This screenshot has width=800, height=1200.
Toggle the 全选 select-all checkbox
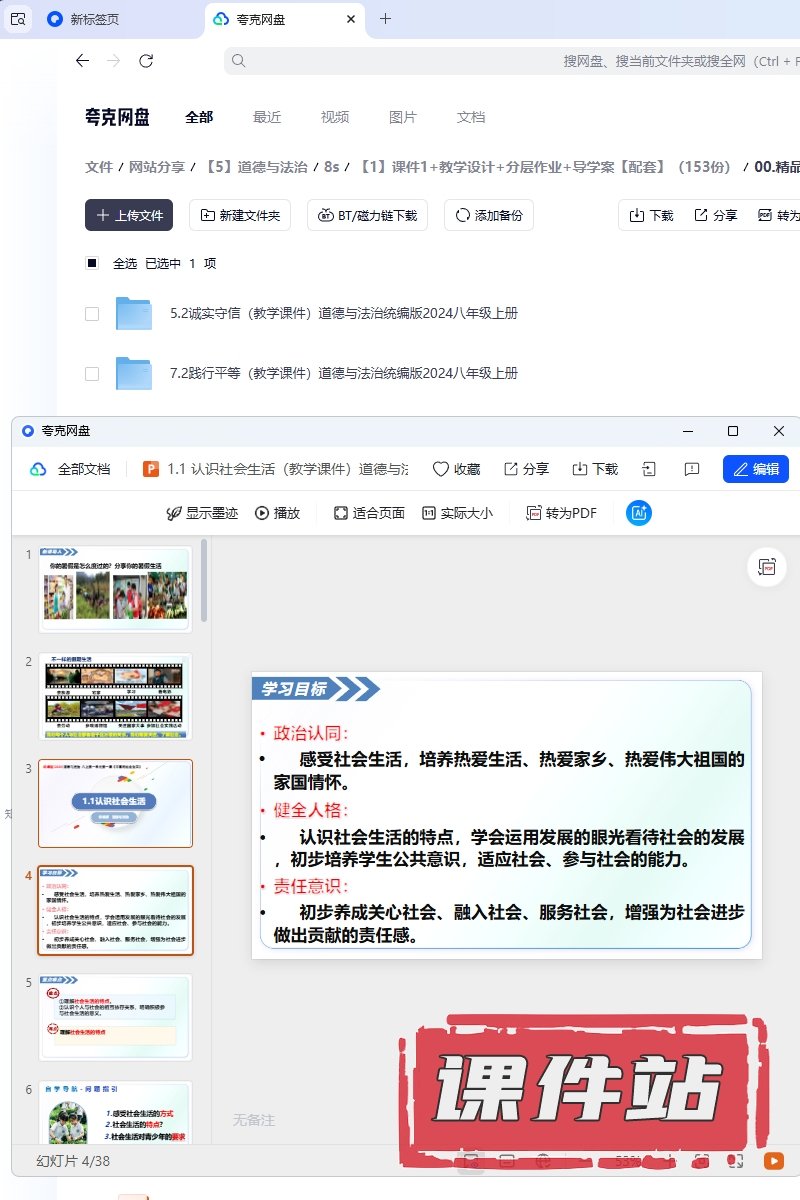point(92,263)
